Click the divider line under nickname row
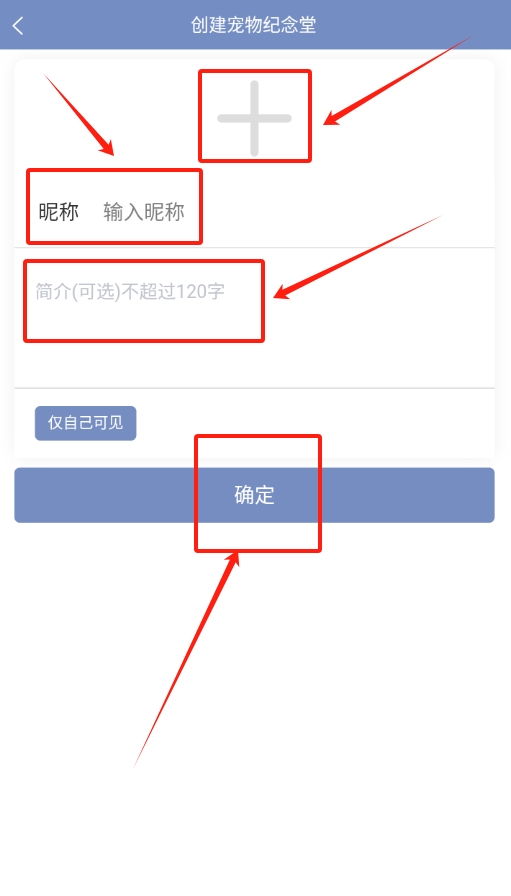 click(x=254, y=247)
